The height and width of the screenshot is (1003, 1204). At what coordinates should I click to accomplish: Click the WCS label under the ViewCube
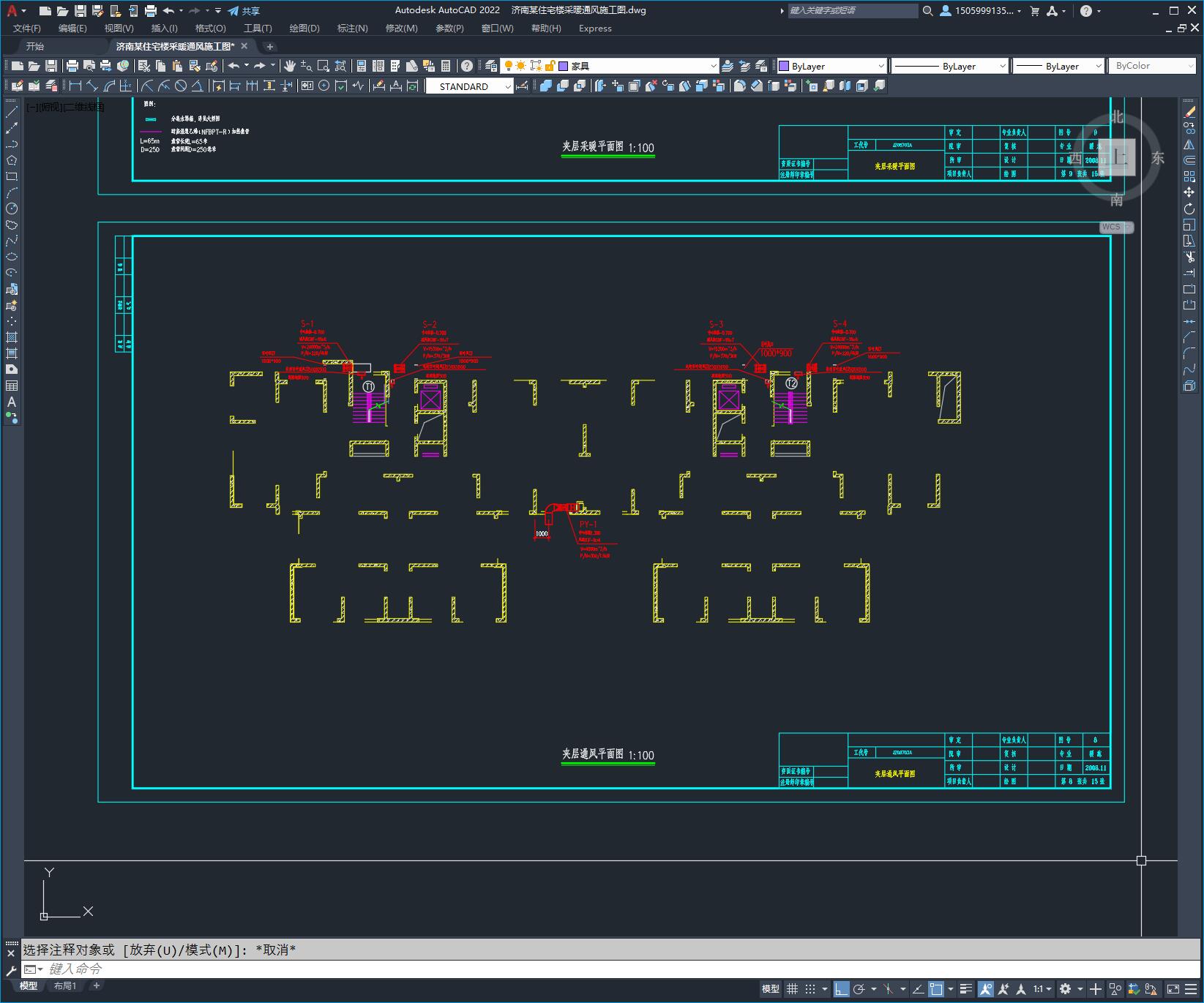[1115, 227]
